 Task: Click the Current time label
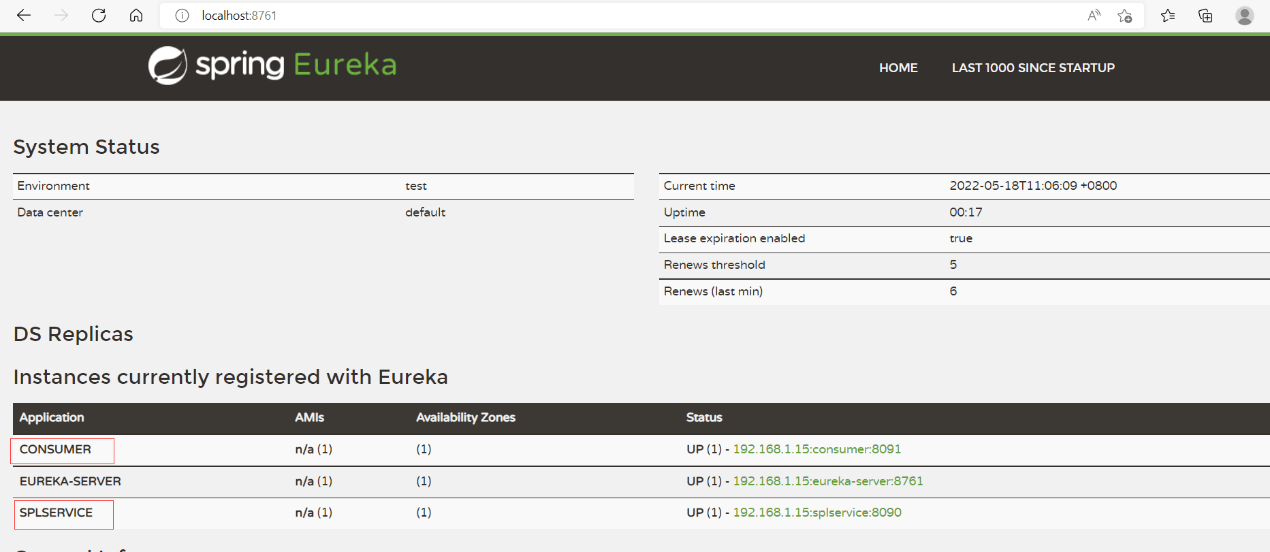coord(699,186)
